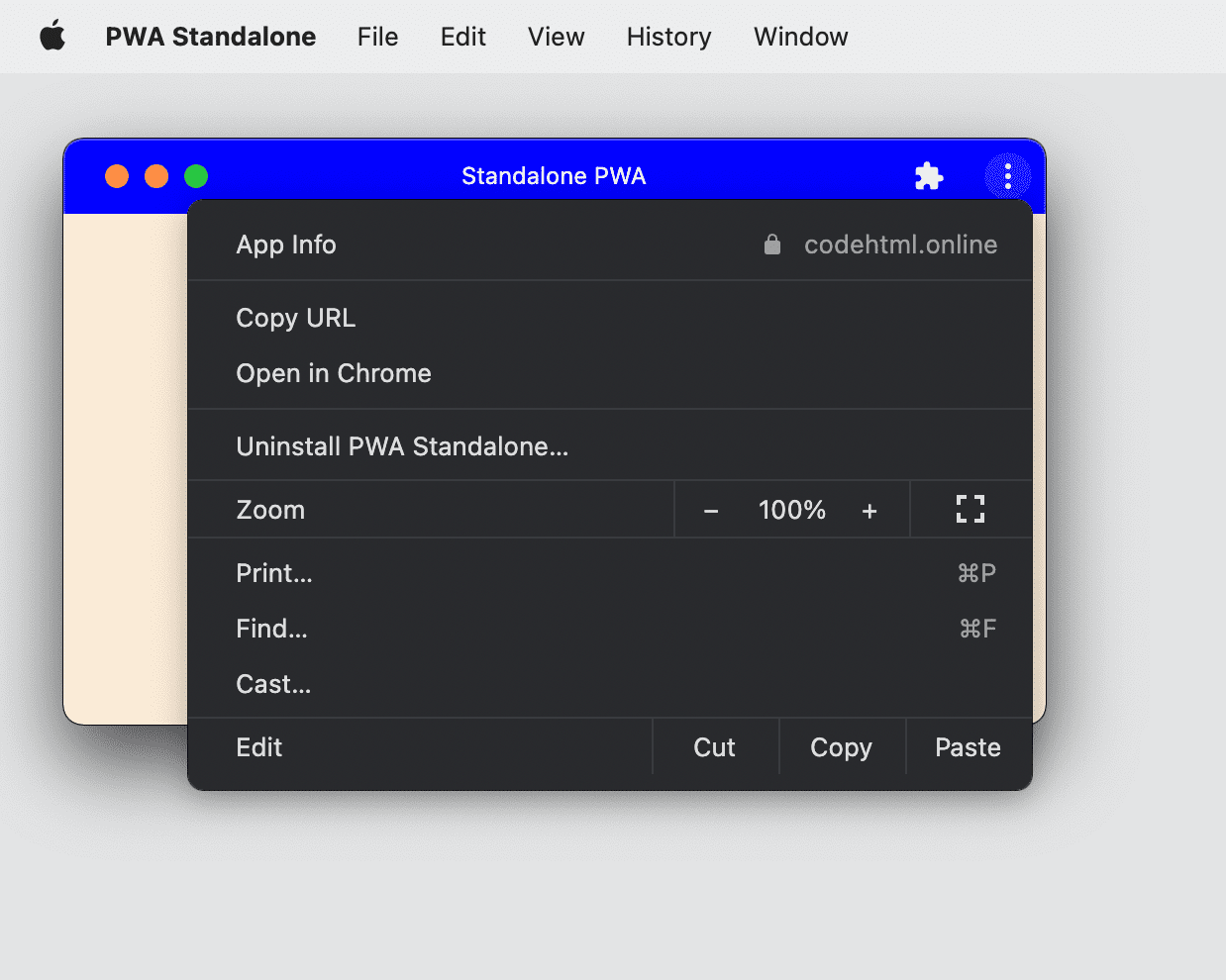This screenshot has height=980, width=1226.
Task: Click the Paste button
Action: 968,746
